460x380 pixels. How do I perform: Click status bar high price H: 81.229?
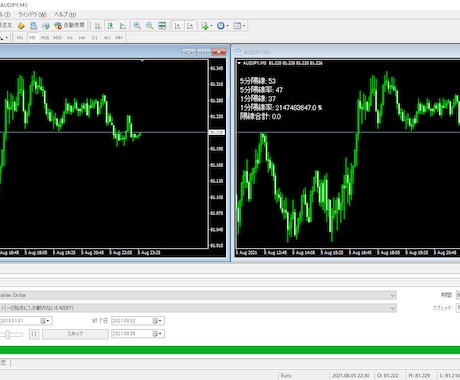[419, 375]
